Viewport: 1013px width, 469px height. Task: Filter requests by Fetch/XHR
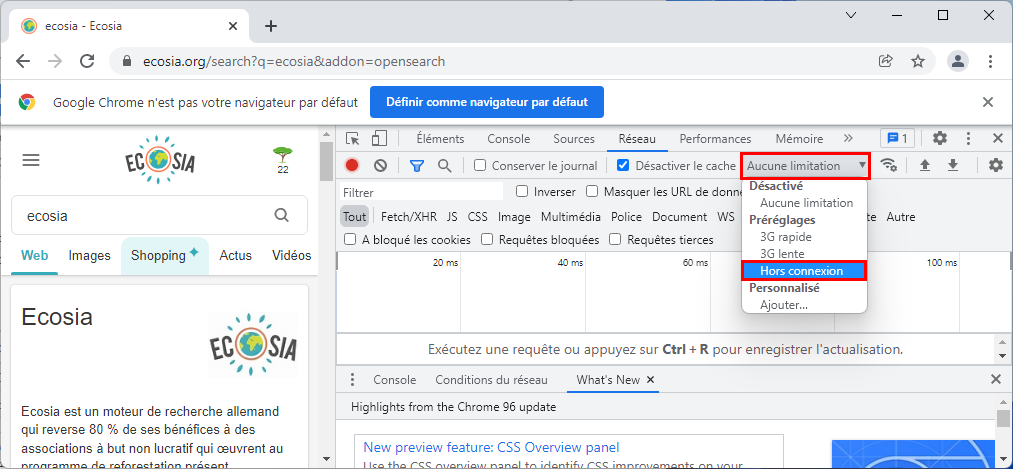408,217
